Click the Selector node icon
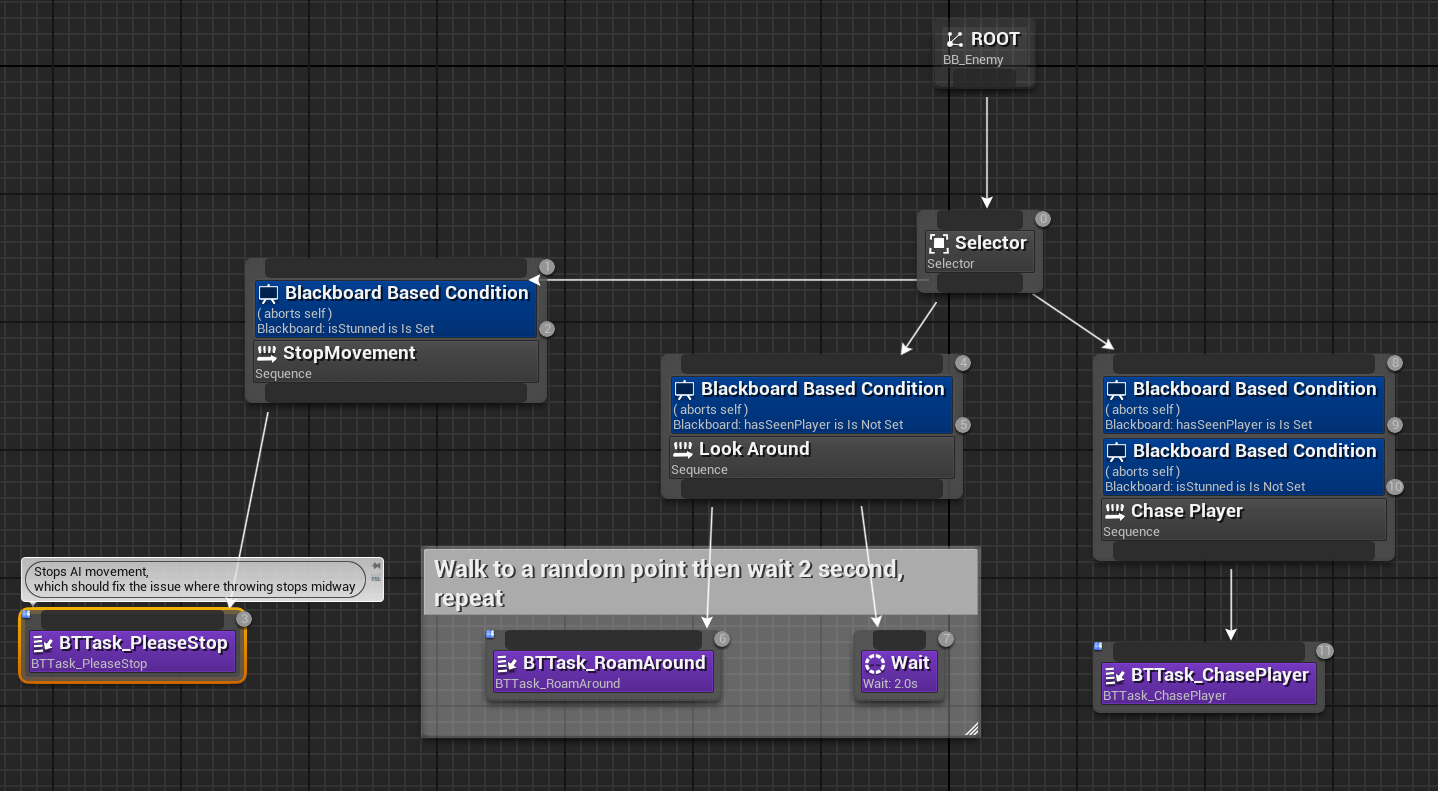 (938, 243)
